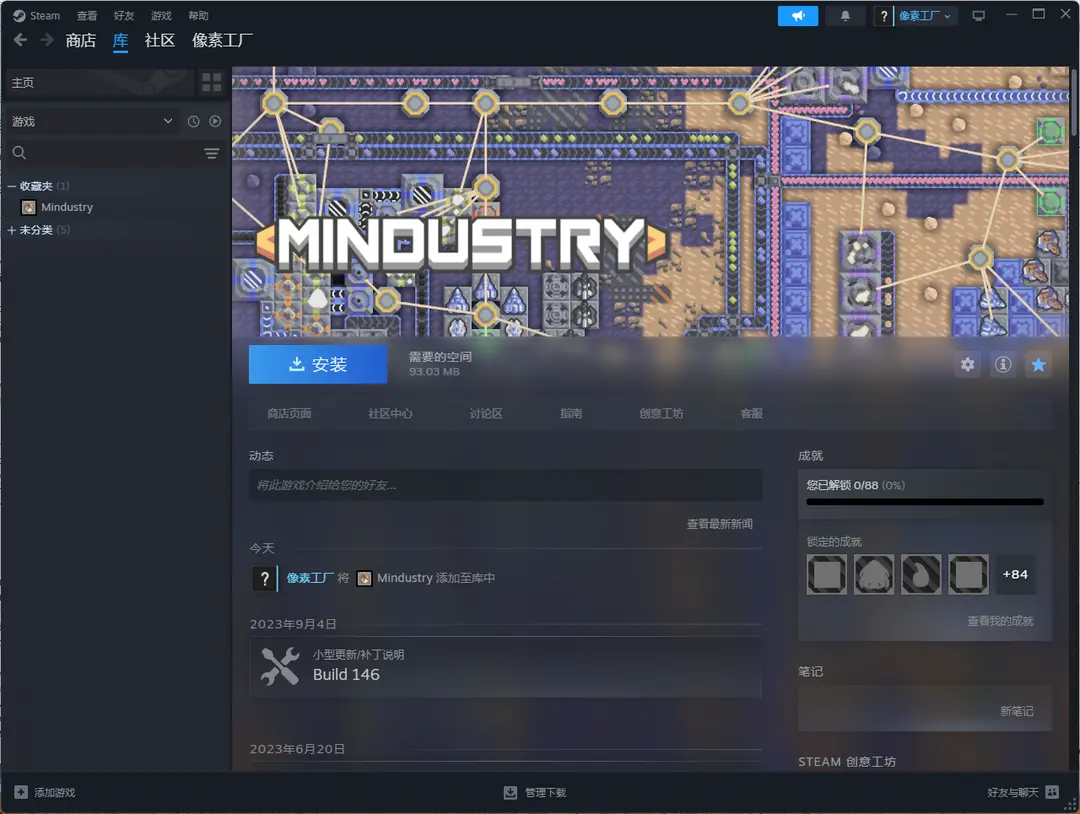Open the 社区中心 link
1080x814 pixels.
390,413
